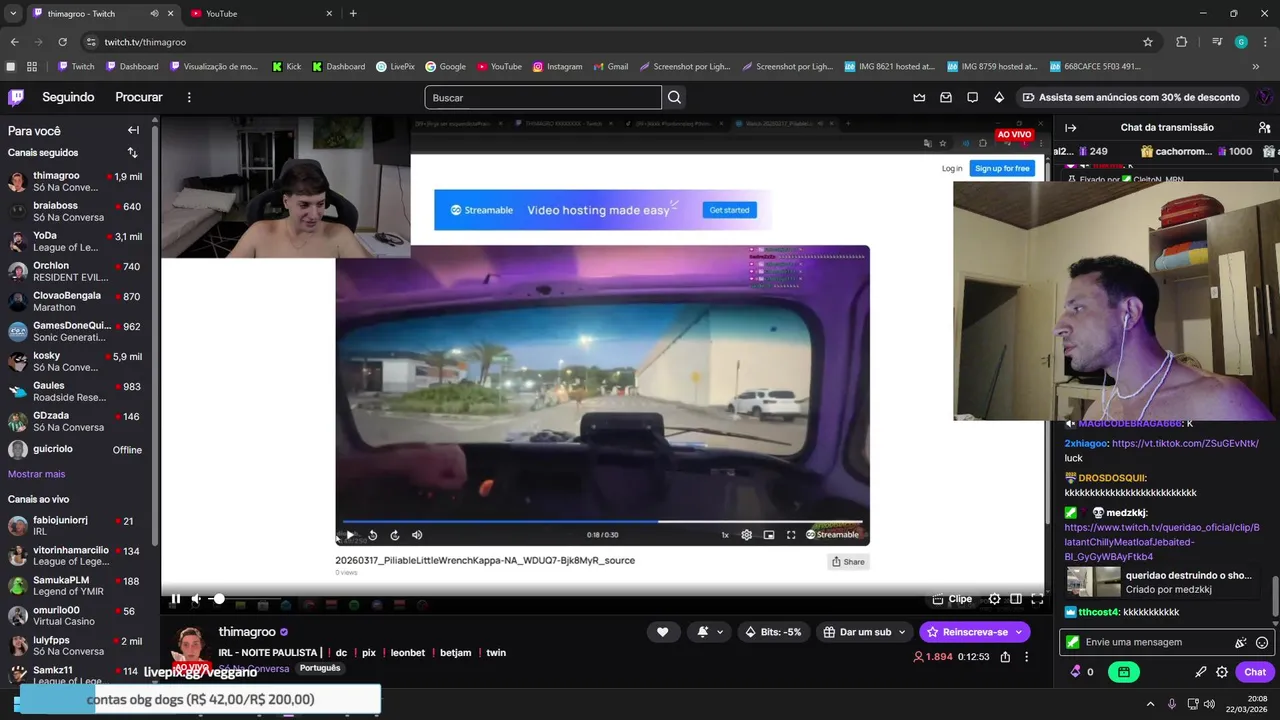Open the Instagram bookmark
1280x720 pixels.
(x=557, y=67)
